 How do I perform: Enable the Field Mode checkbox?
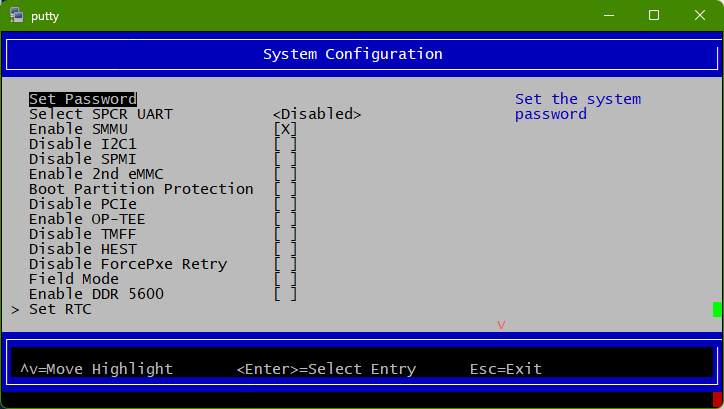(x=285, y=279)
